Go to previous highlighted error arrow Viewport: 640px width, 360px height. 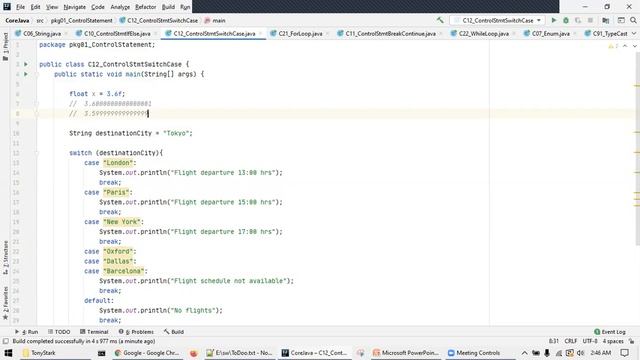pos(625,46)
